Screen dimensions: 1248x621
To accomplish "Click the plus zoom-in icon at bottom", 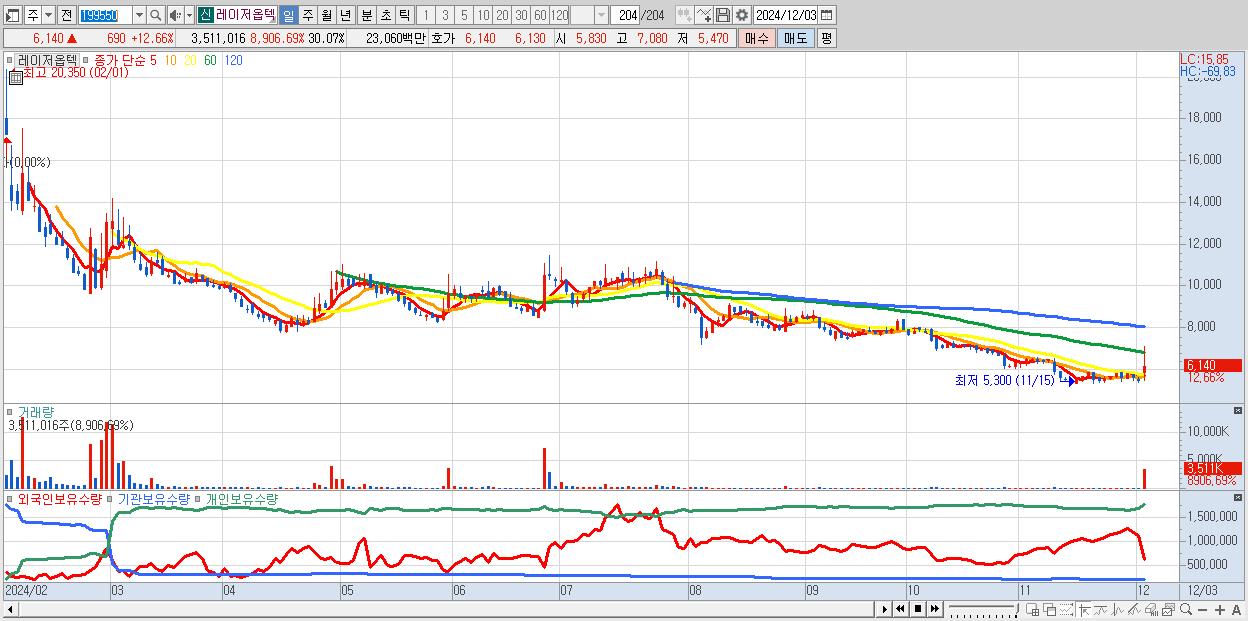I will coord(1220,610).
